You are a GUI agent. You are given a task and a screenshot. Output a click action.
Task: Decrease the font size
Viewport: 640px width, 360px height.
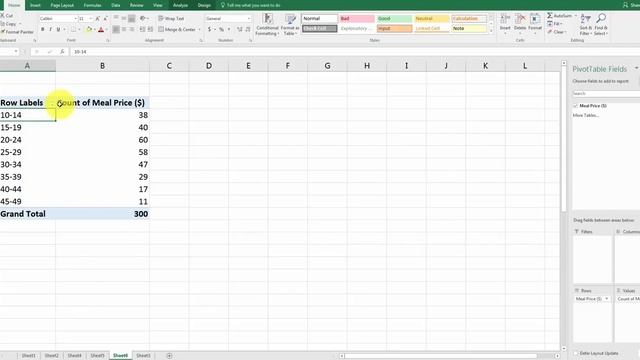pyautogui.click(x=105, y=19)
